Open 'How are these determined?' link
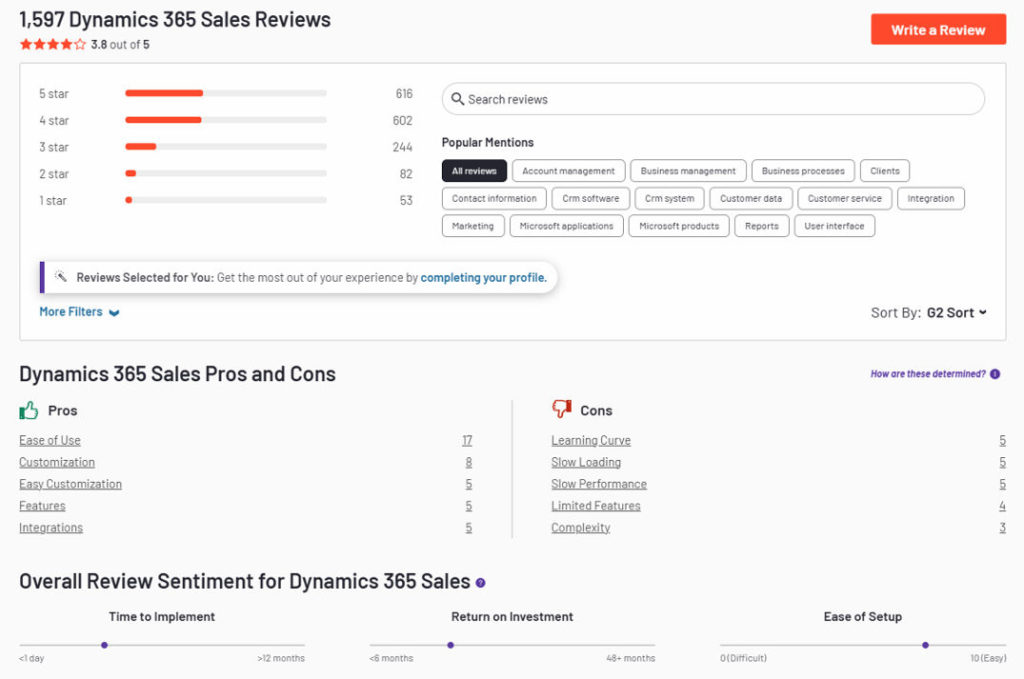This screenshot has width=1024, height=679. pos(927,374)
